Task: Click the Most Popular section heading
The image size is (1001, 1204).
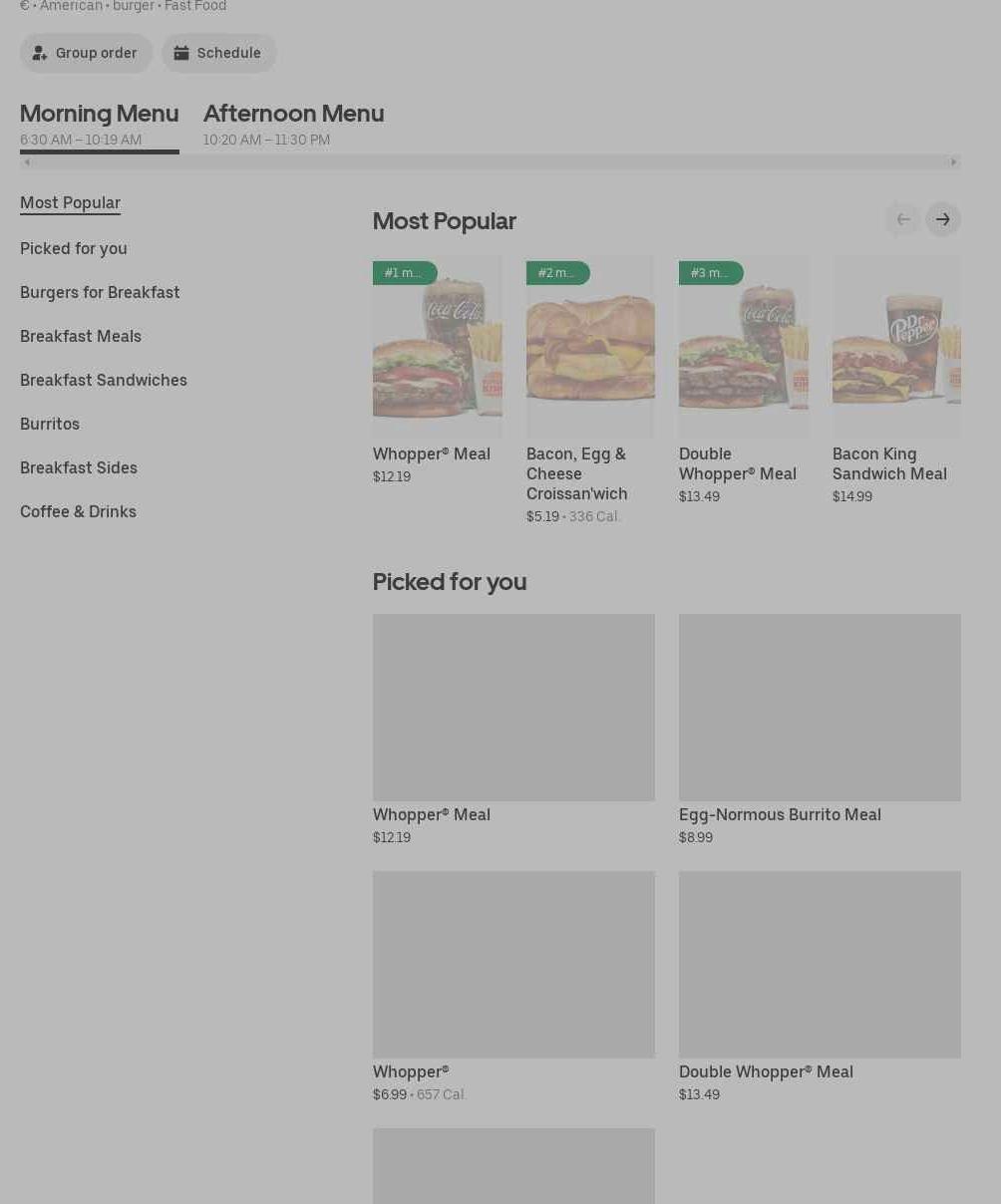Action: (x=444, y=220)
